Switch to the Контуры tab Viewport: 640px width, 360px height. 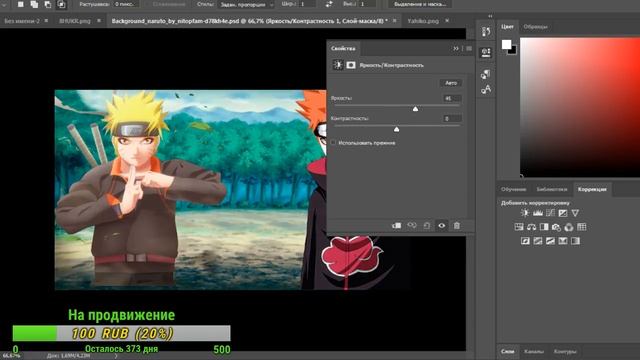click(x=565, y=351)
